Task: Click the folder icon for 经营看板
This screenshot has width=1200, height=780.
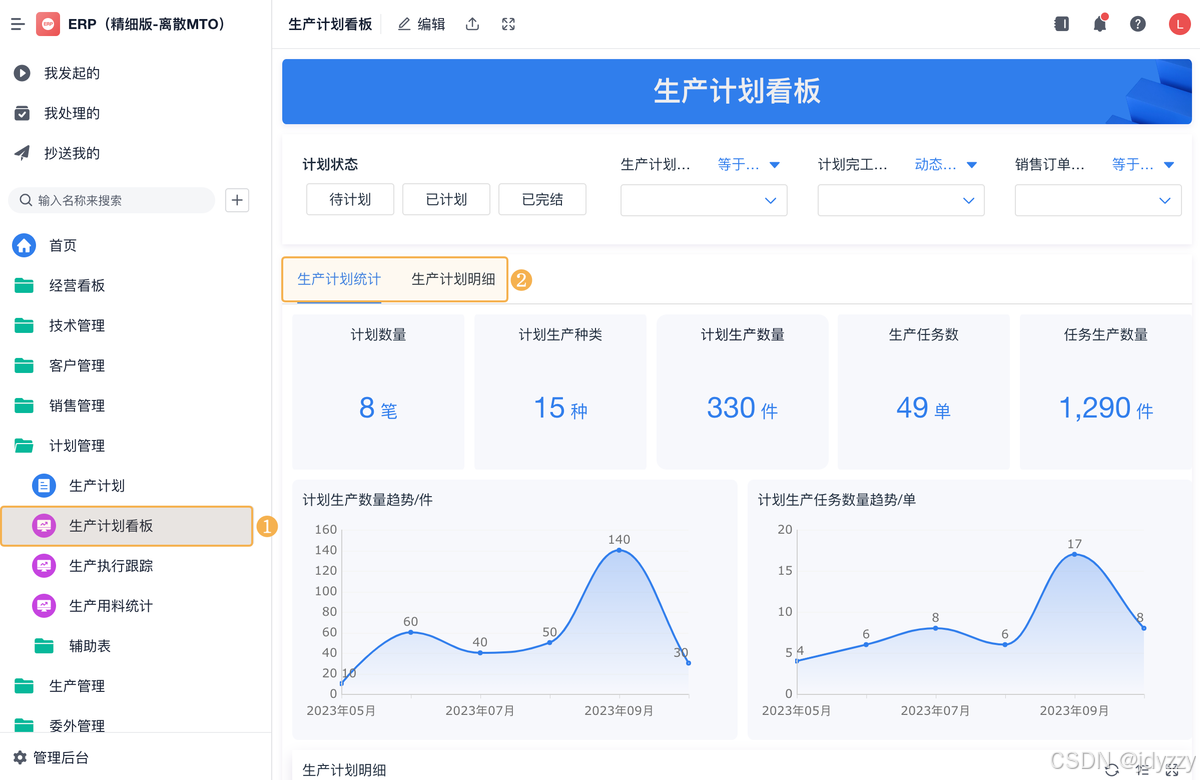Action: 24,286
